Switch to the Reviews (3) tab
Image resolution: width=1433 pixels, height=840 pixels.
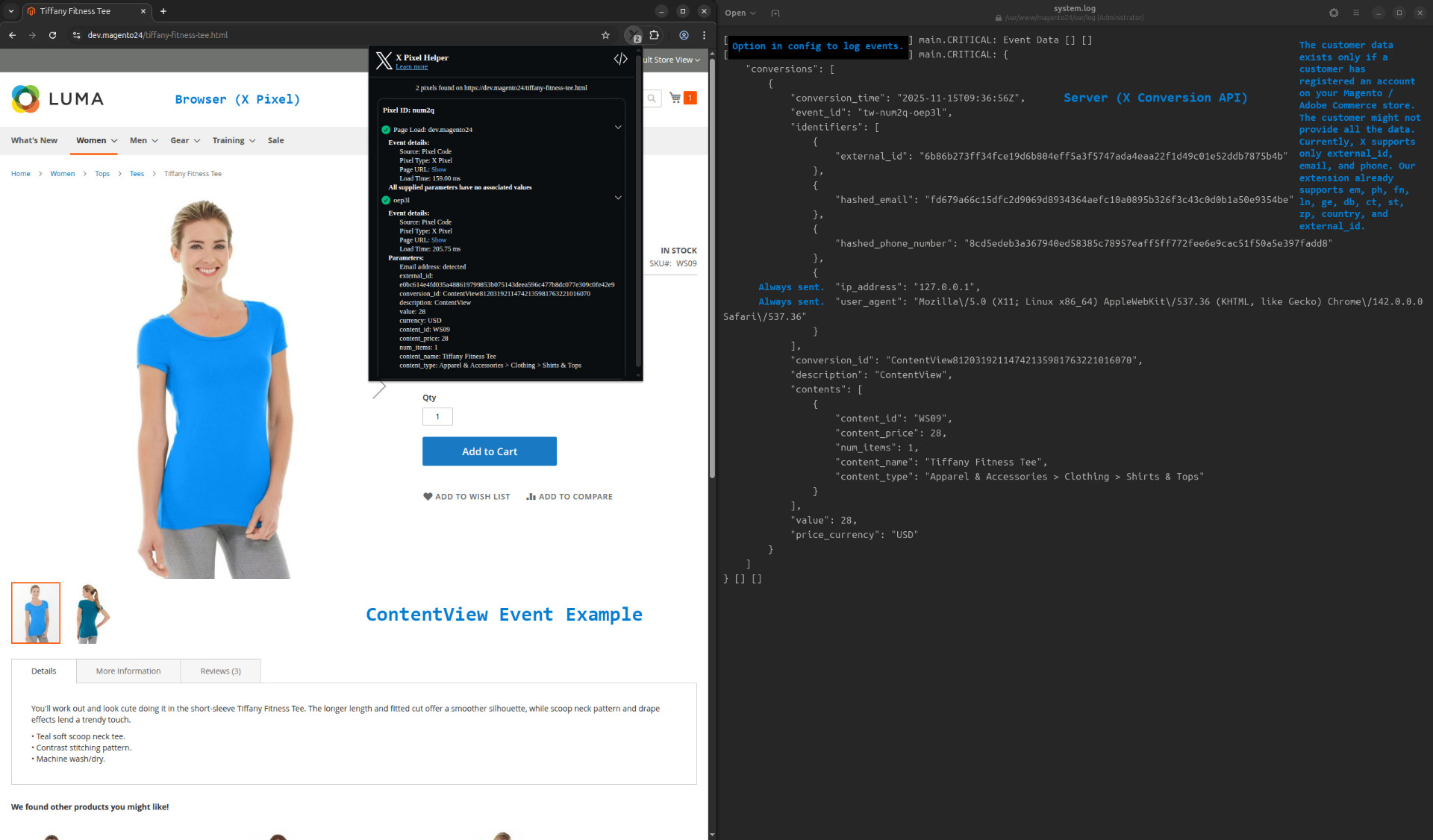click(x=220, y=671)
